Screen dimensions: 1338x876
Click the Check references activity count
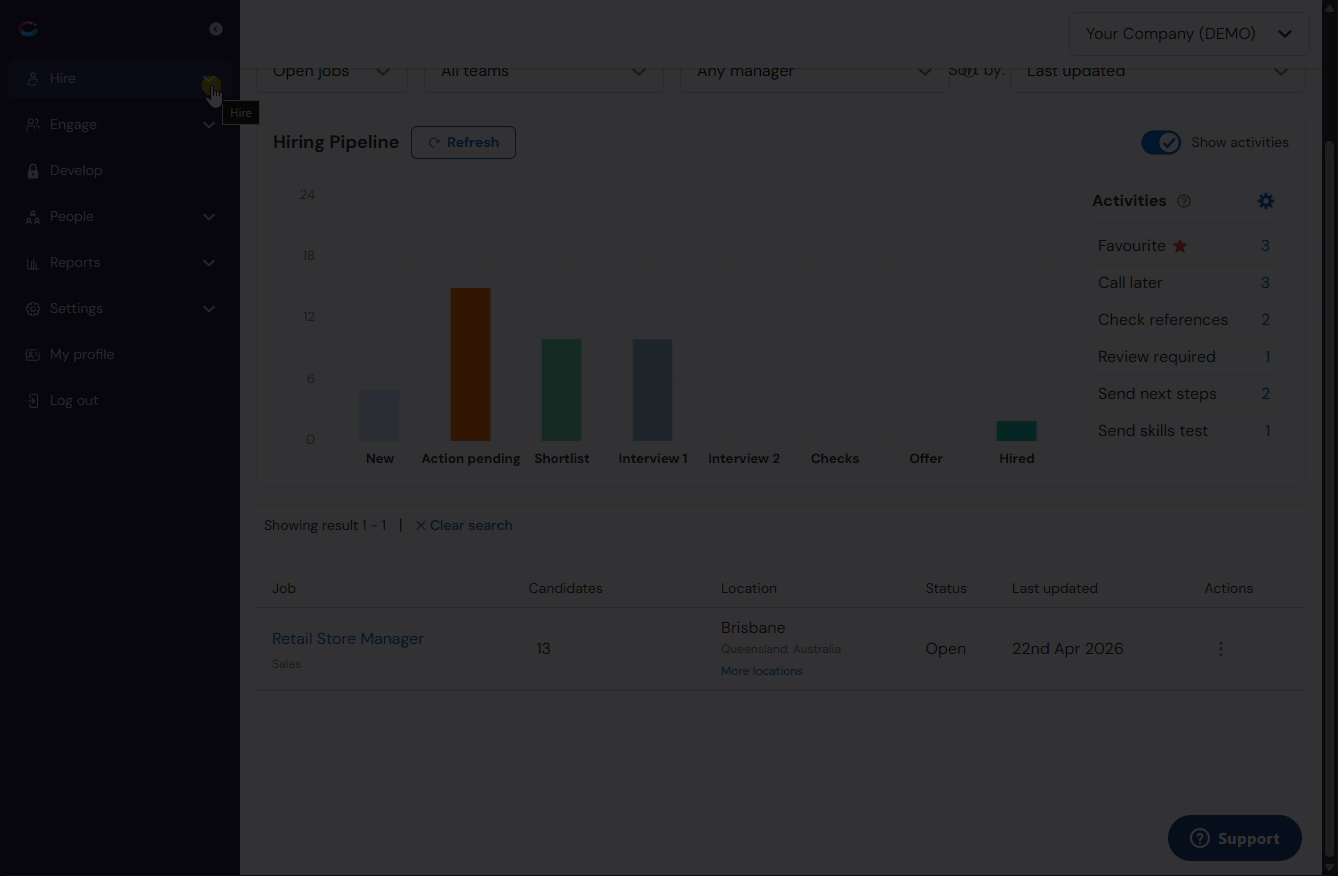point(1265,320)
